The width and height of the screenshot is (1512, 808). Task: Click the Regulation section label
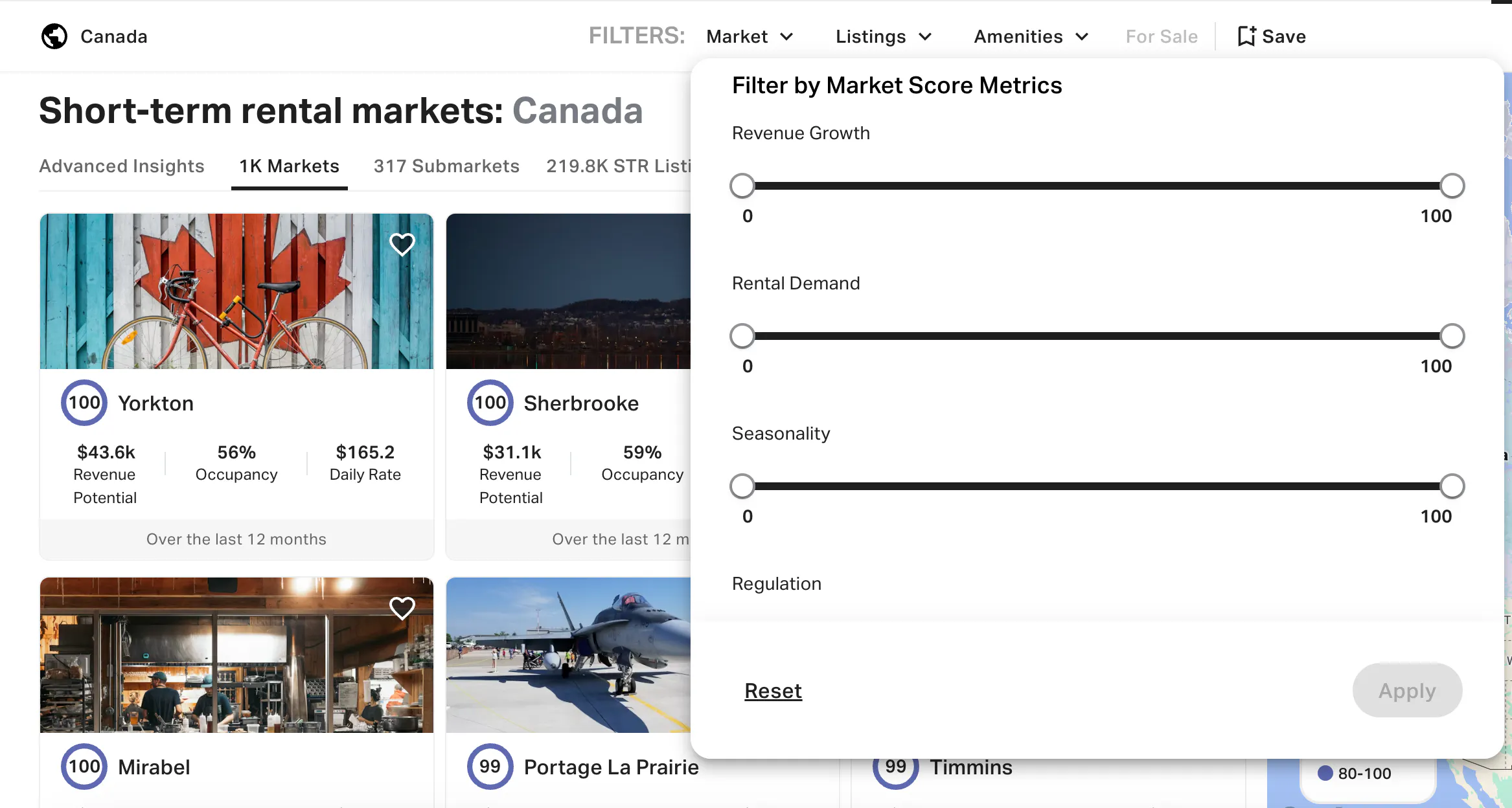776,584
